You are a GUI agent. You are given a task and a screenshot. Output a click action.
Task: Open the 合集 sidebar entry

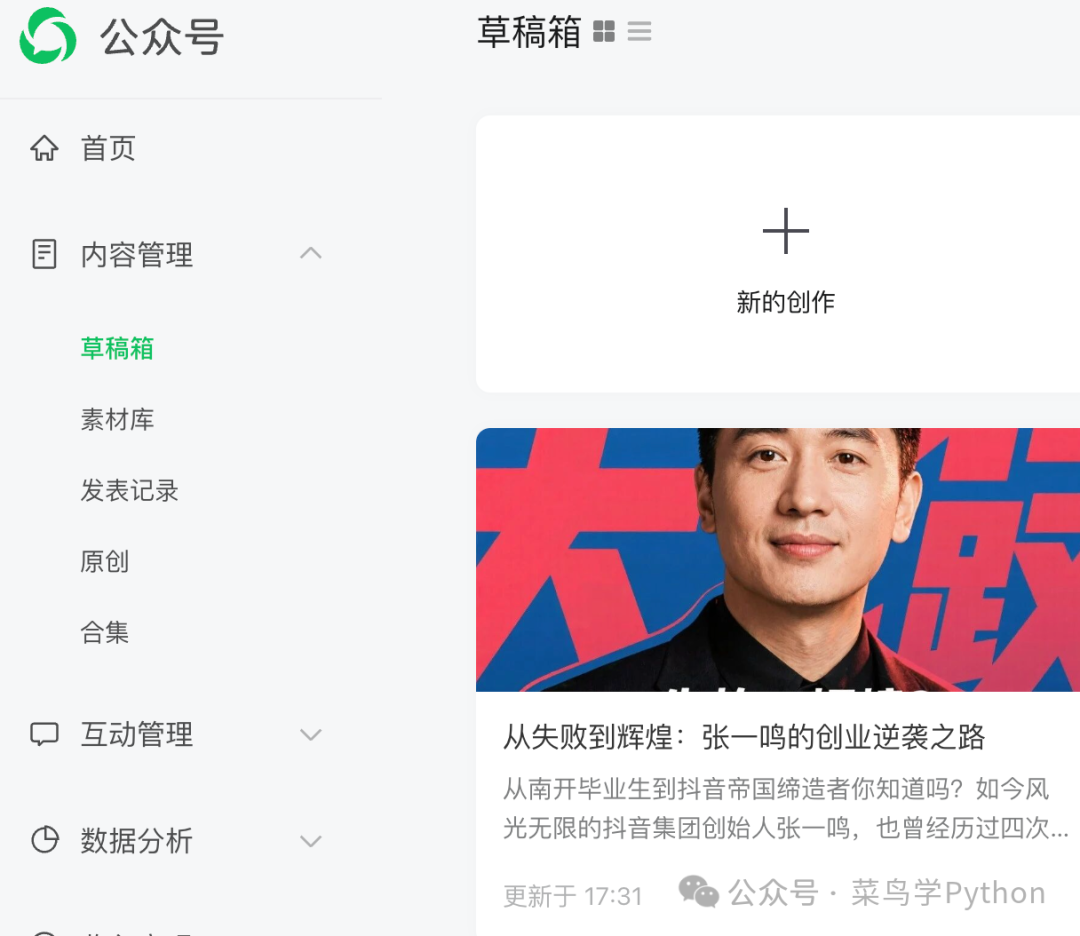point(105,632)
